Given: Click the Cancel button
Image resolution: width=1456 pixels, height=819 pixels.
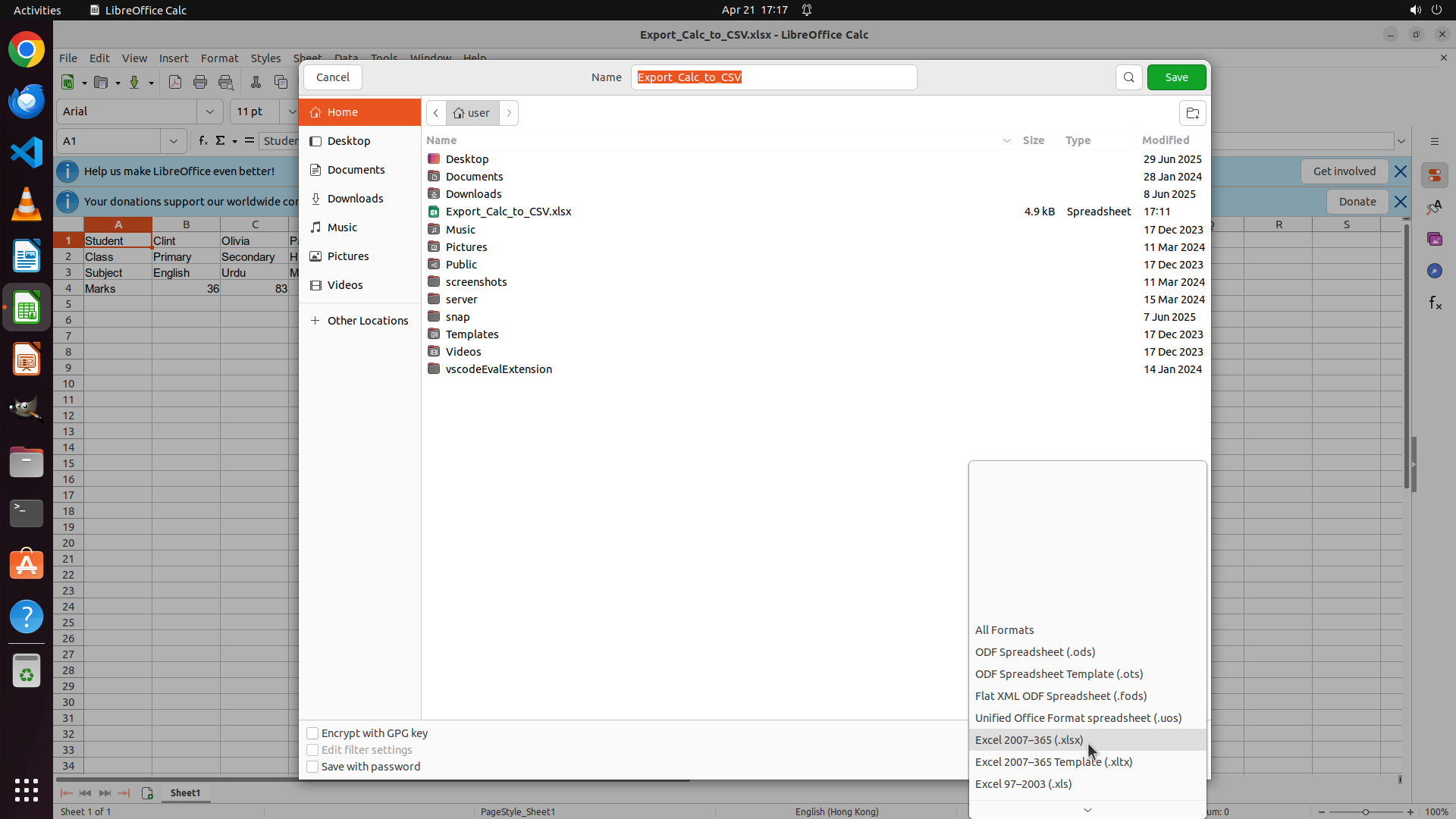Looking at the screenshot, I should coord(332,77).
